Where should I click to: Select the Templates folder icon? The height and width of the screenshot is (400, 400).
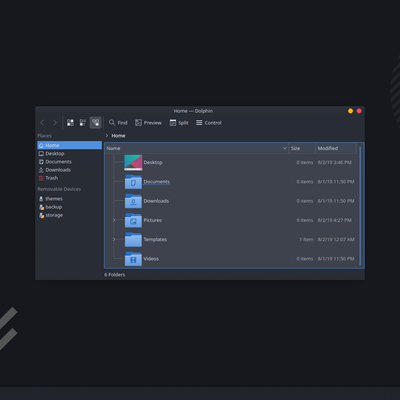tap(133, 240)
